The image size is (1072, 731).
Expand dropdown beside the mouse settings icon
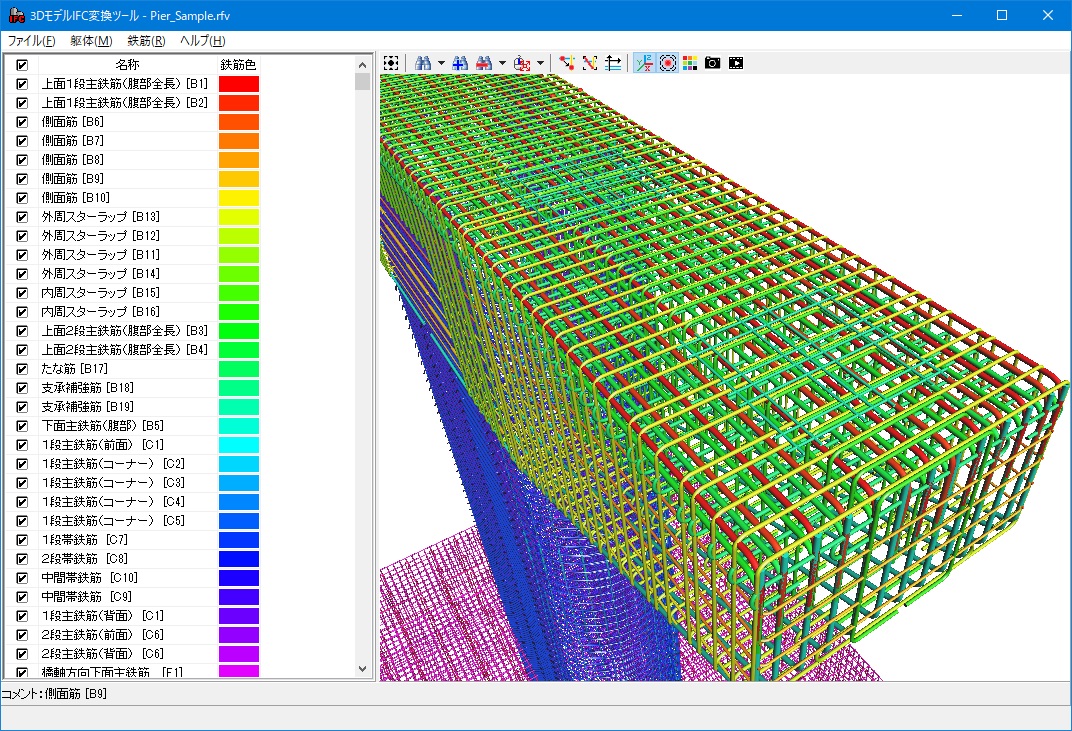(541, 63)
